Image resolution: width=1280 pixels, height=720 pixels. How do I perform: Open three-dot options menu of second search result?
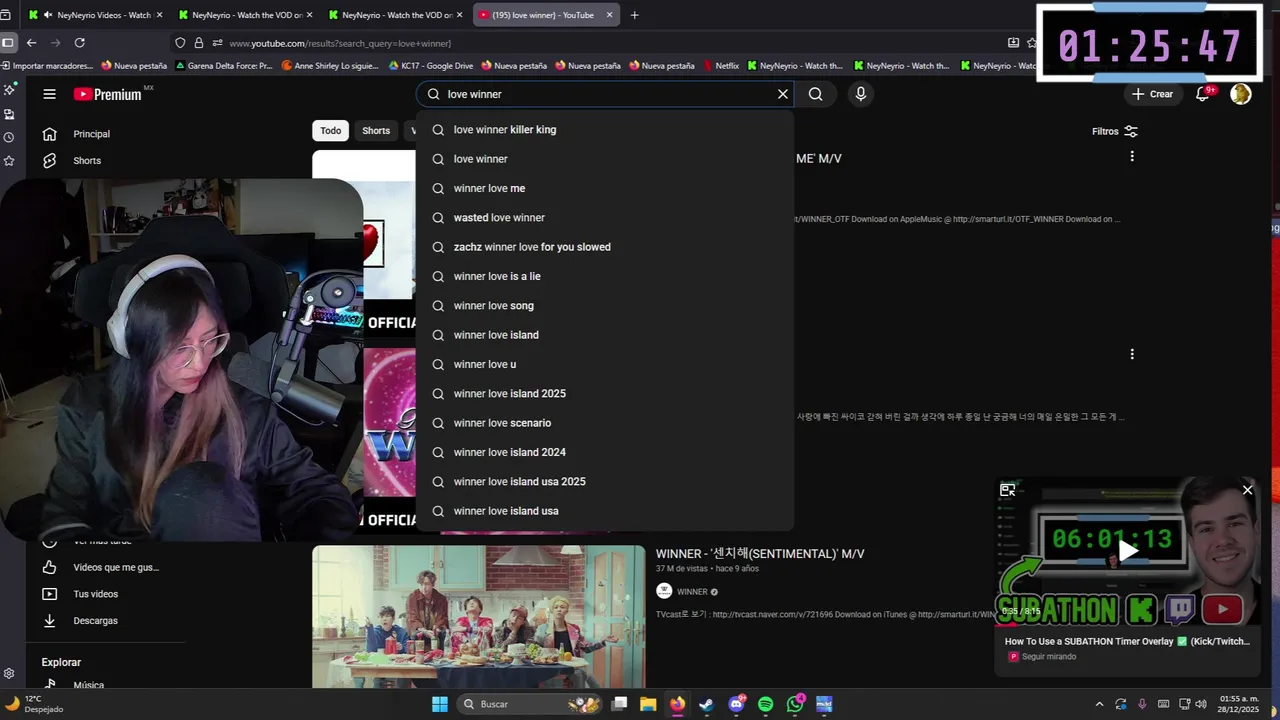[1132, 354]
